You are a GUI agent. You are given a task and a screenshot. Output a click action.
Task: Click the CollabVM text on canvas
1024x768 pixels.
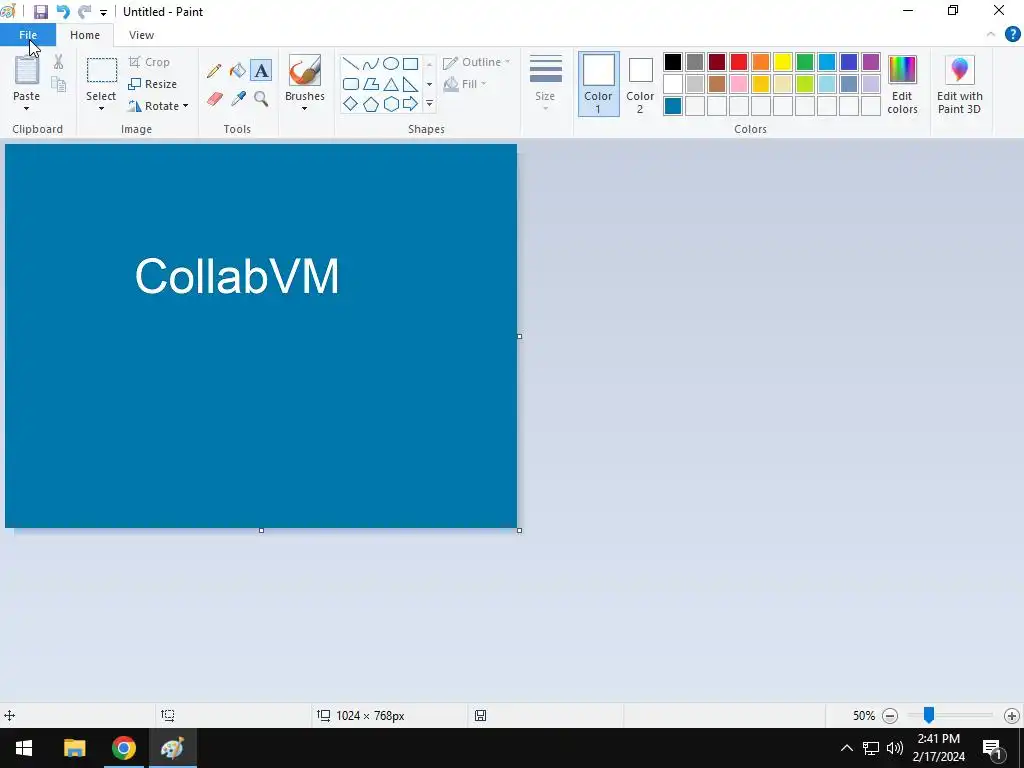236,276
